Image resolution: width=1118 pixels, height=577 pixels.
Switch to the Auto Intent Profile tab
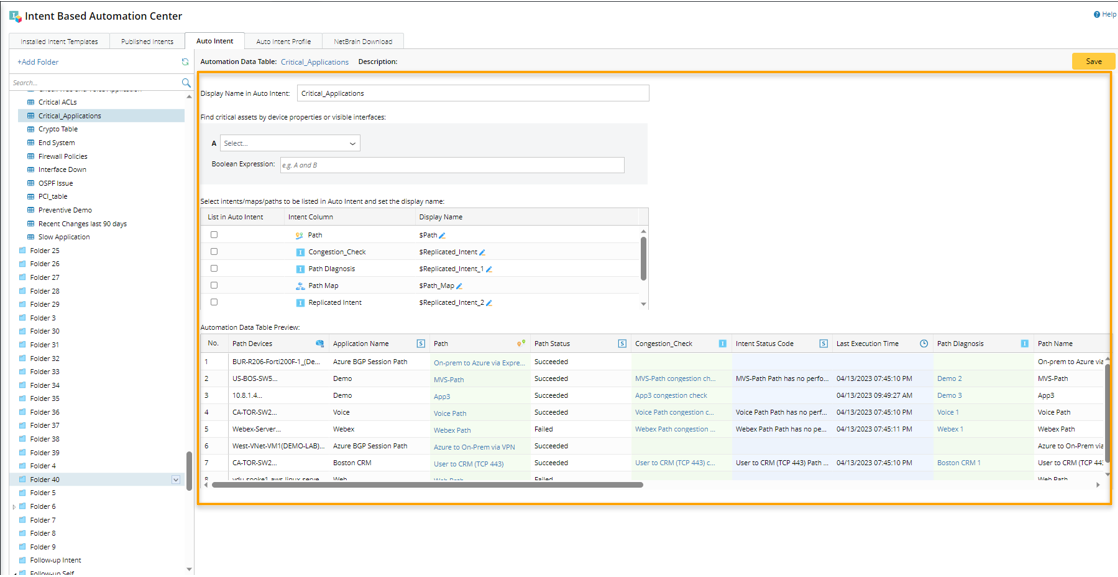pyautogui.click(x=283, y=41)
